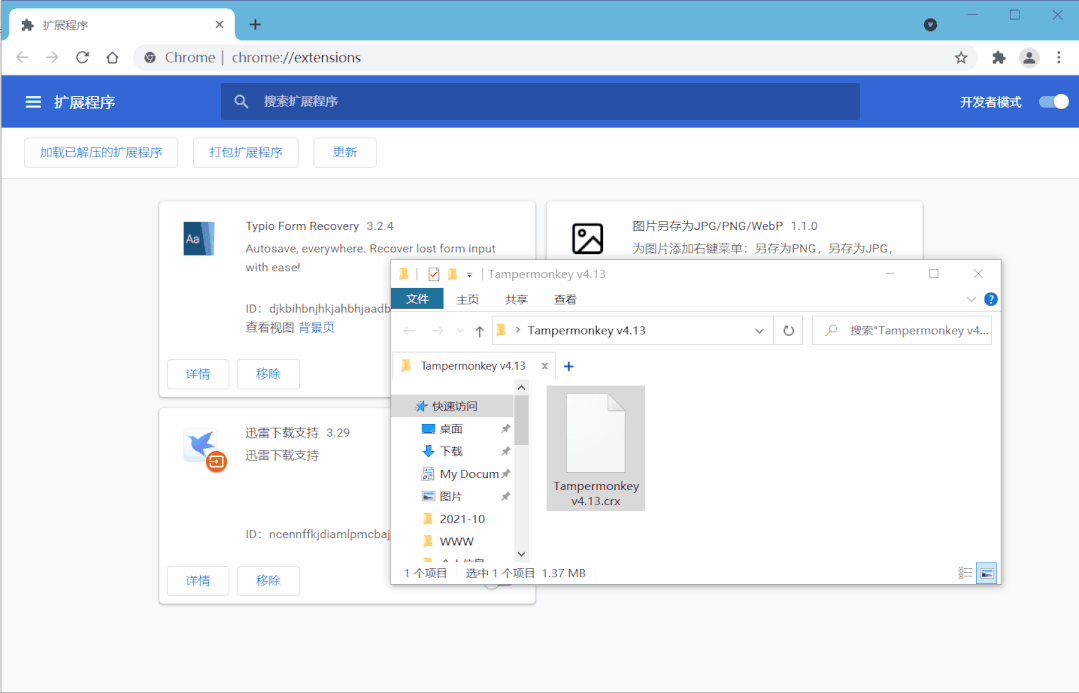This screenshot has height=693, width=1079.
Task: Refresh the Explorer folder view
Action: [x=789, y=331]
